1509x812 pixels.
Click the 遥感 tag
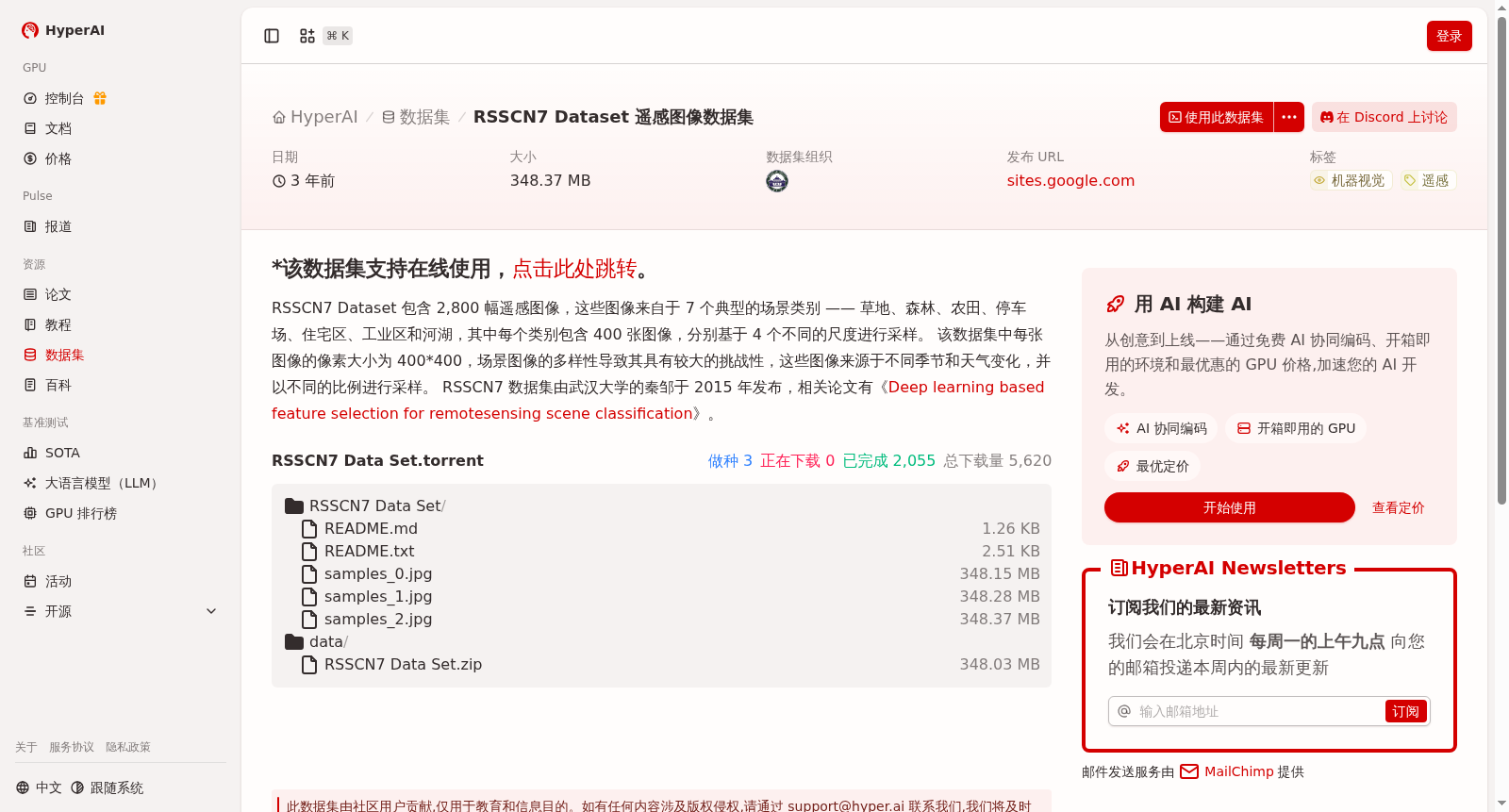1428,180
